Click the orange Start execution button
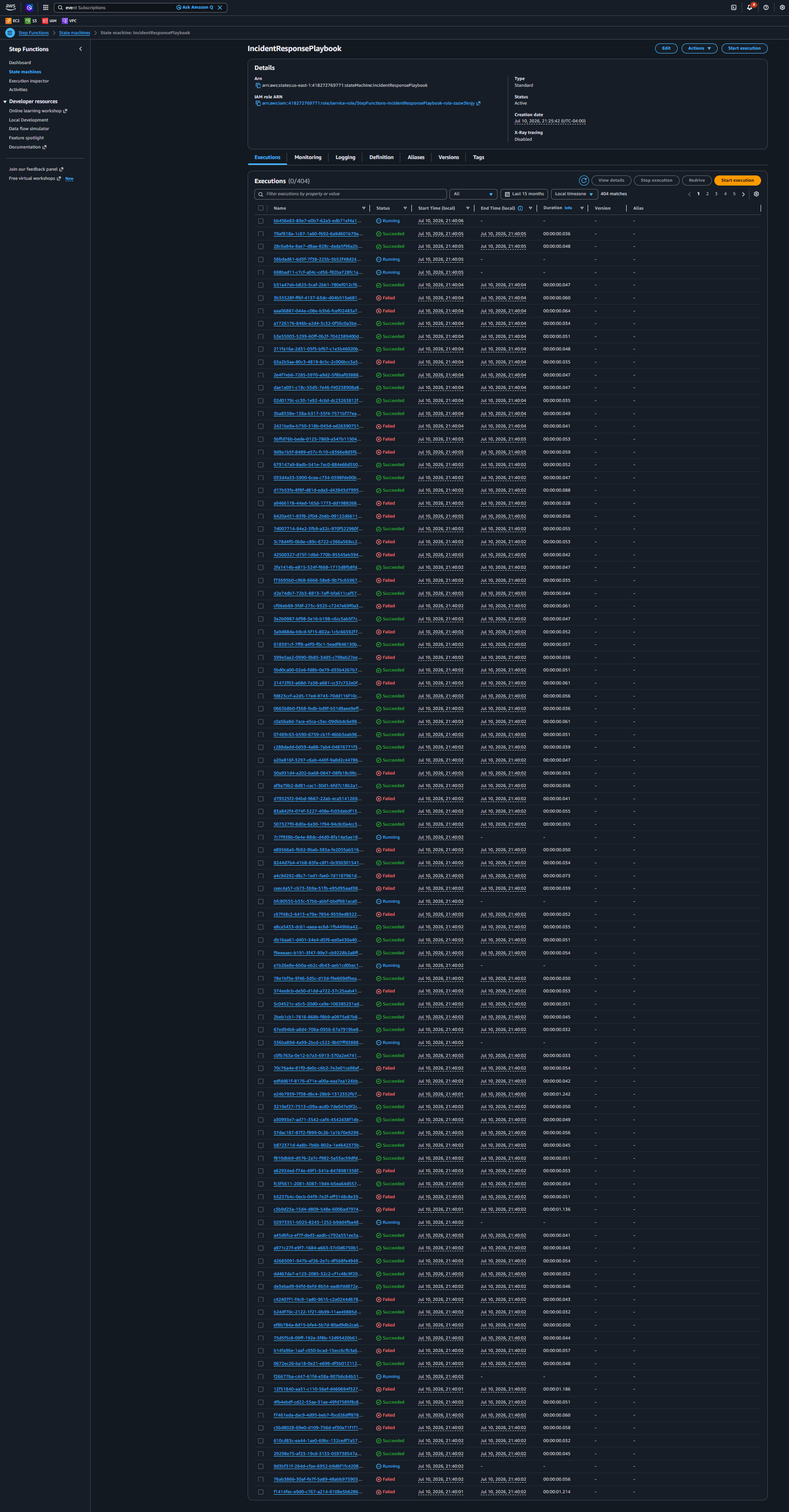The height and width of the screenshot is (1512, 789). (x=737, y=180)
